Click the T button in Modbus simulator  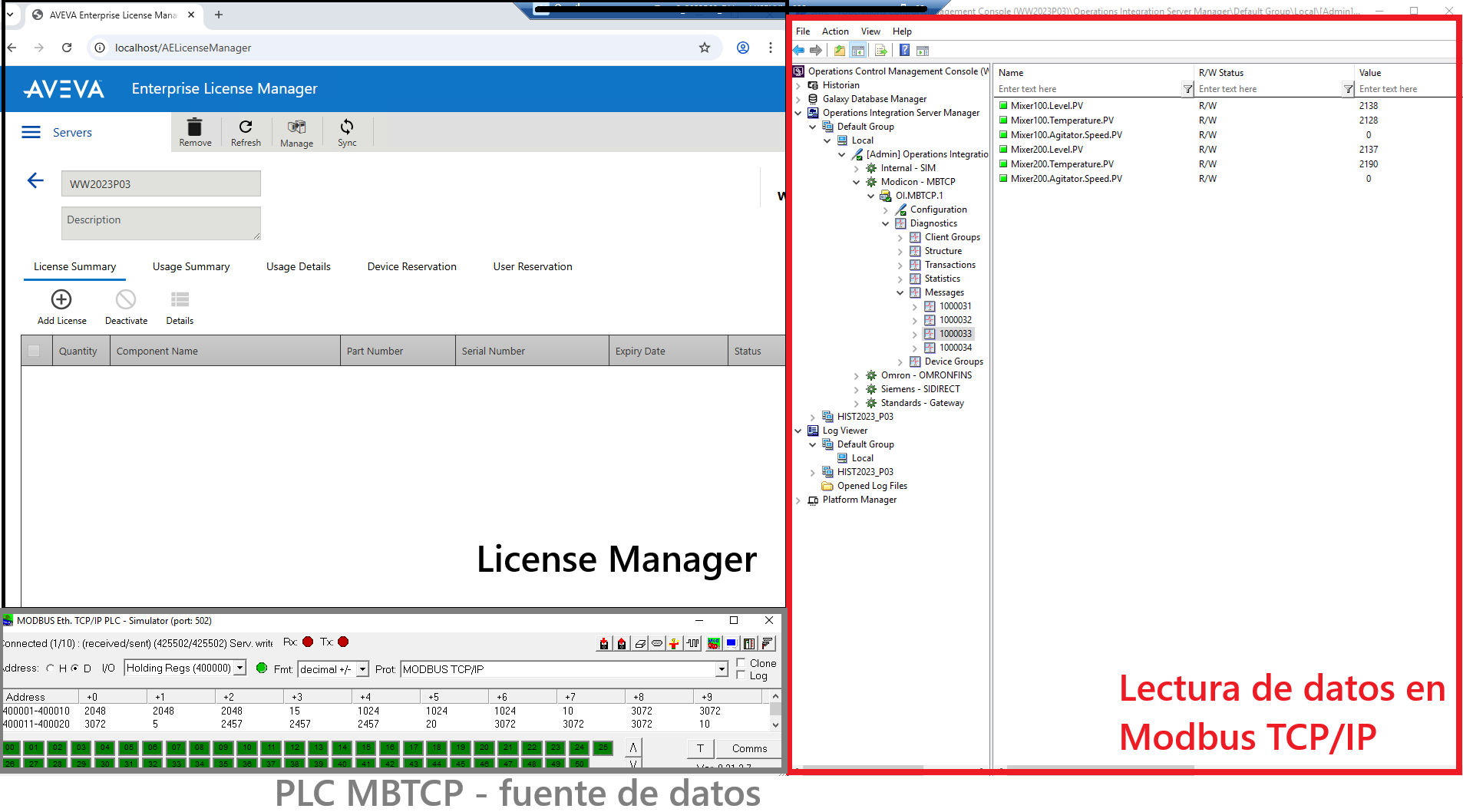click(x=700, y=748)
